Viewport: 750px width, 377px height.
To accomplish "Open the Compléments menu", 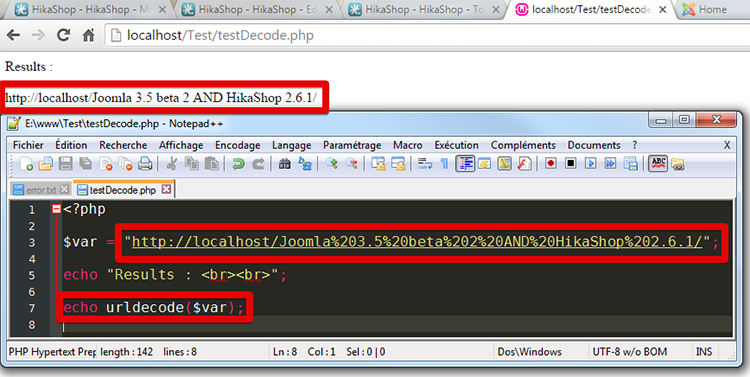I will coord(523,145).
